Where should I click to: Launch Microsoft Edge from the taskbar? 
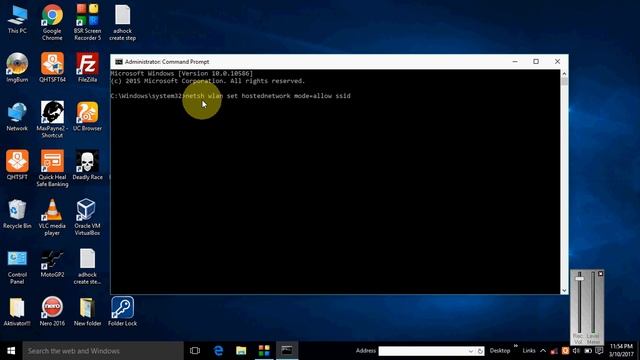[218, 351]
